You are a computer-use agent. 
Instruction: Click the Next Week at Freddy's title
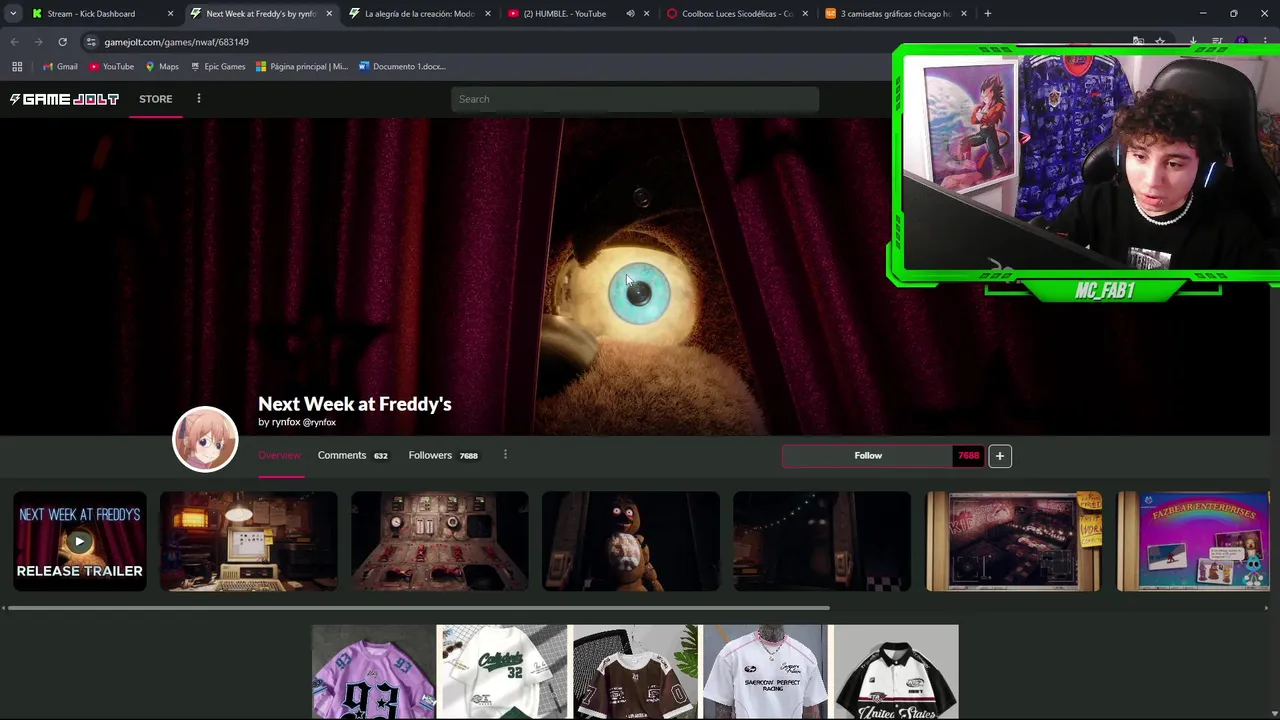coord(355,404)
